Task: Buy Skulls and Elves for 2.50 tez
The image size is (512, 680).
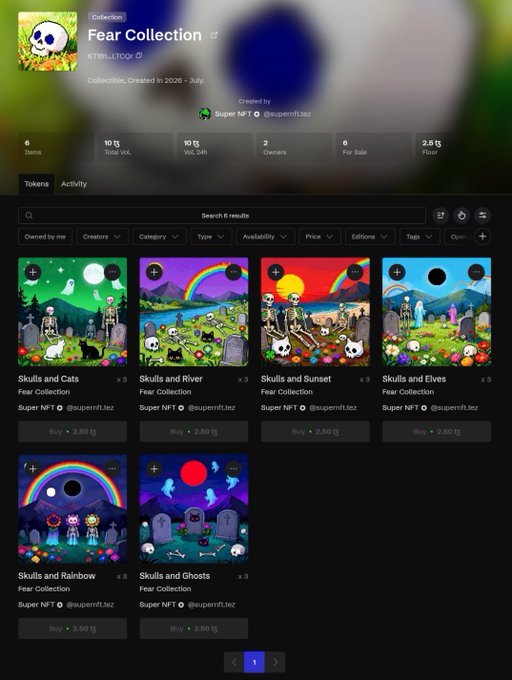Action: (x=437, y=432)
